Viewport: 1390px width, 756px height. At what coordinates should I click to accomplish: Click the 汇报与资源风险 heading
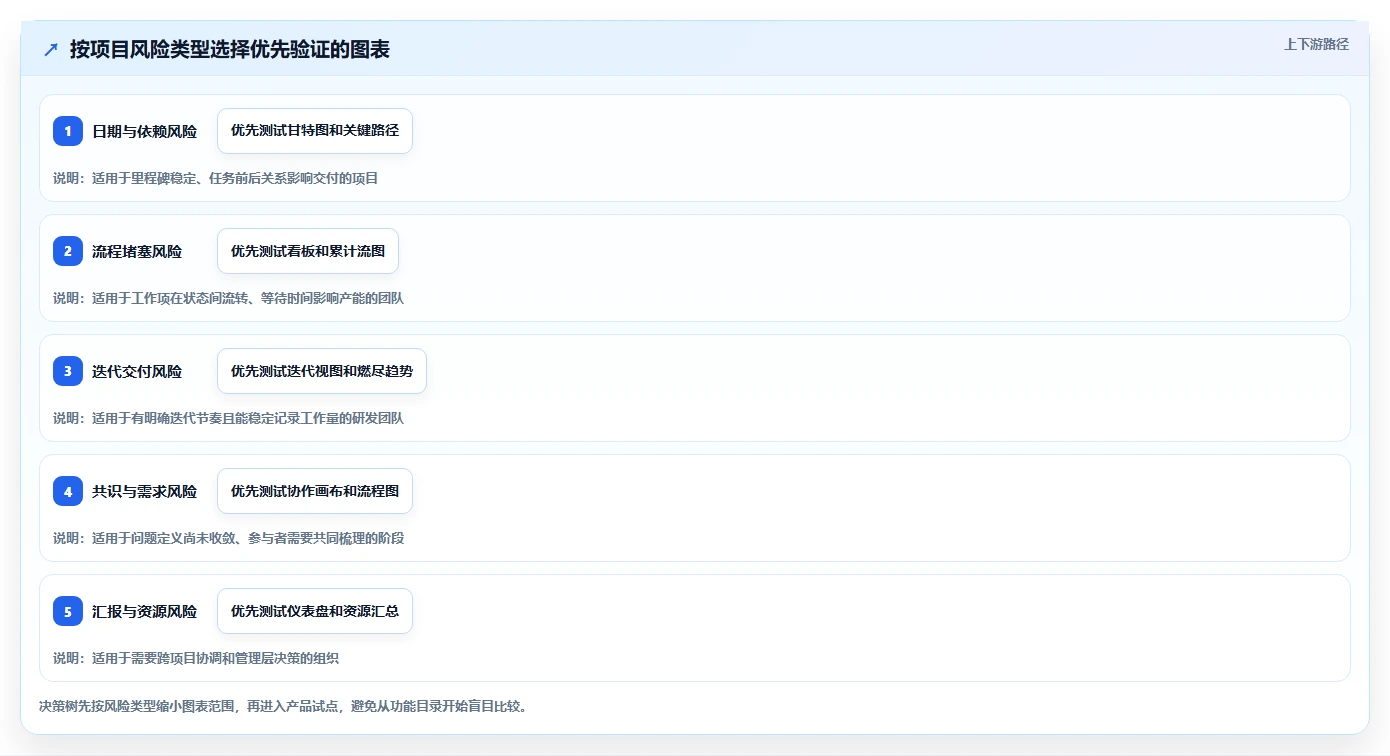144,611
